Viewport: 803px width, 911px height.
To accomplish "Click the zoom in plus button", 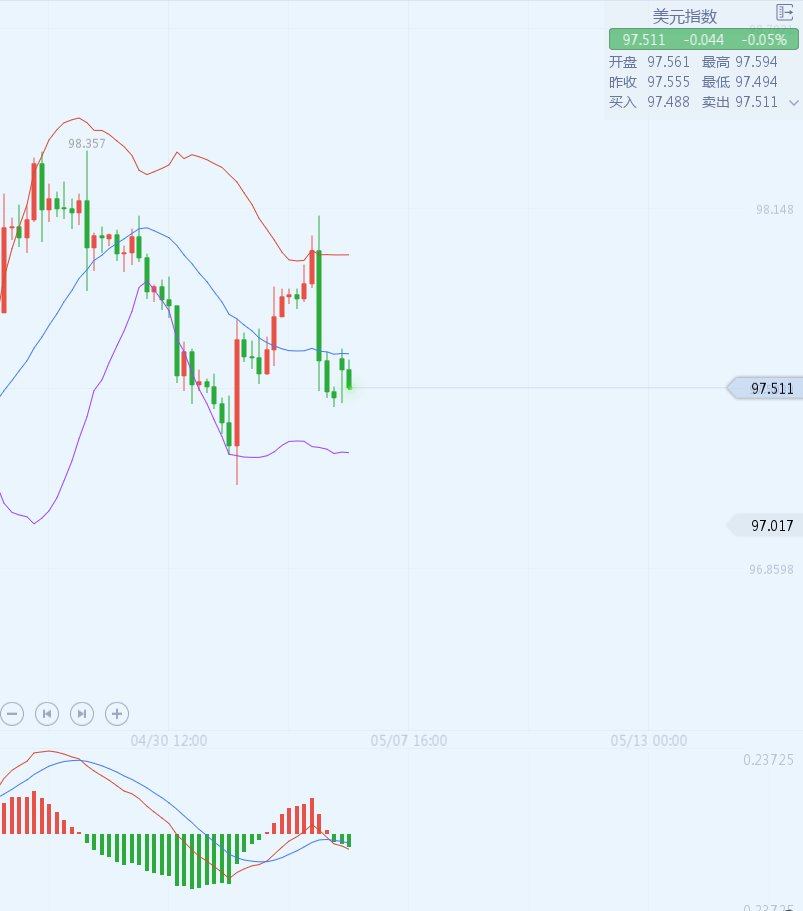I will coord(117,713).
